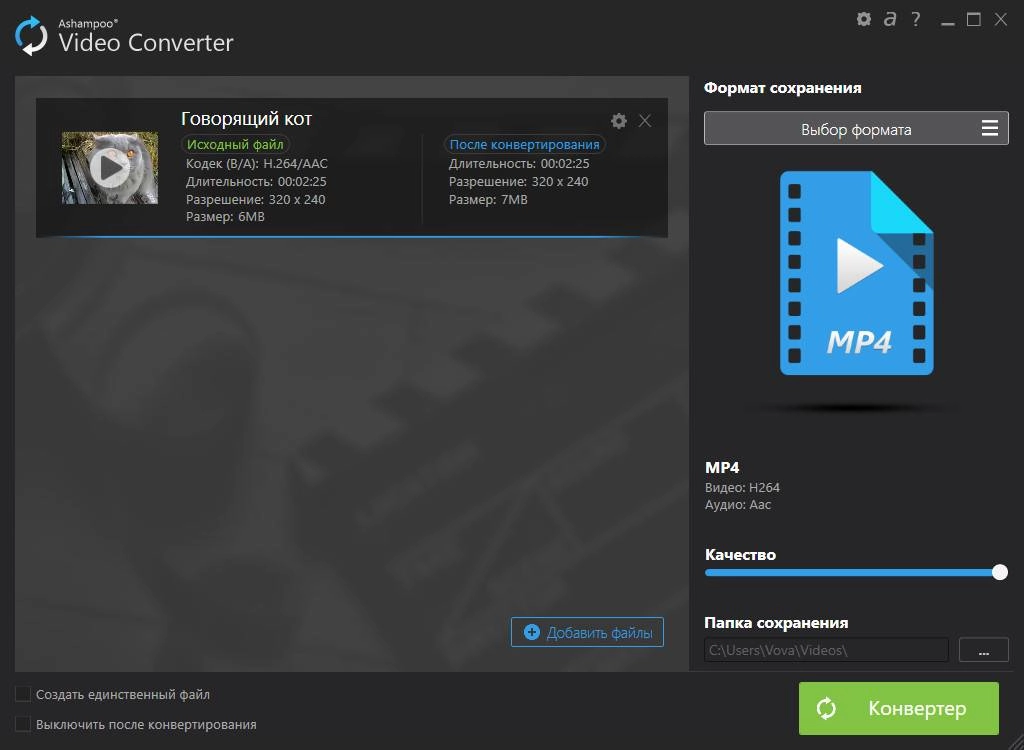This screenshot has width=1024, height=750.
Task: Open settings gear in title bar
Action: (863, 19)
